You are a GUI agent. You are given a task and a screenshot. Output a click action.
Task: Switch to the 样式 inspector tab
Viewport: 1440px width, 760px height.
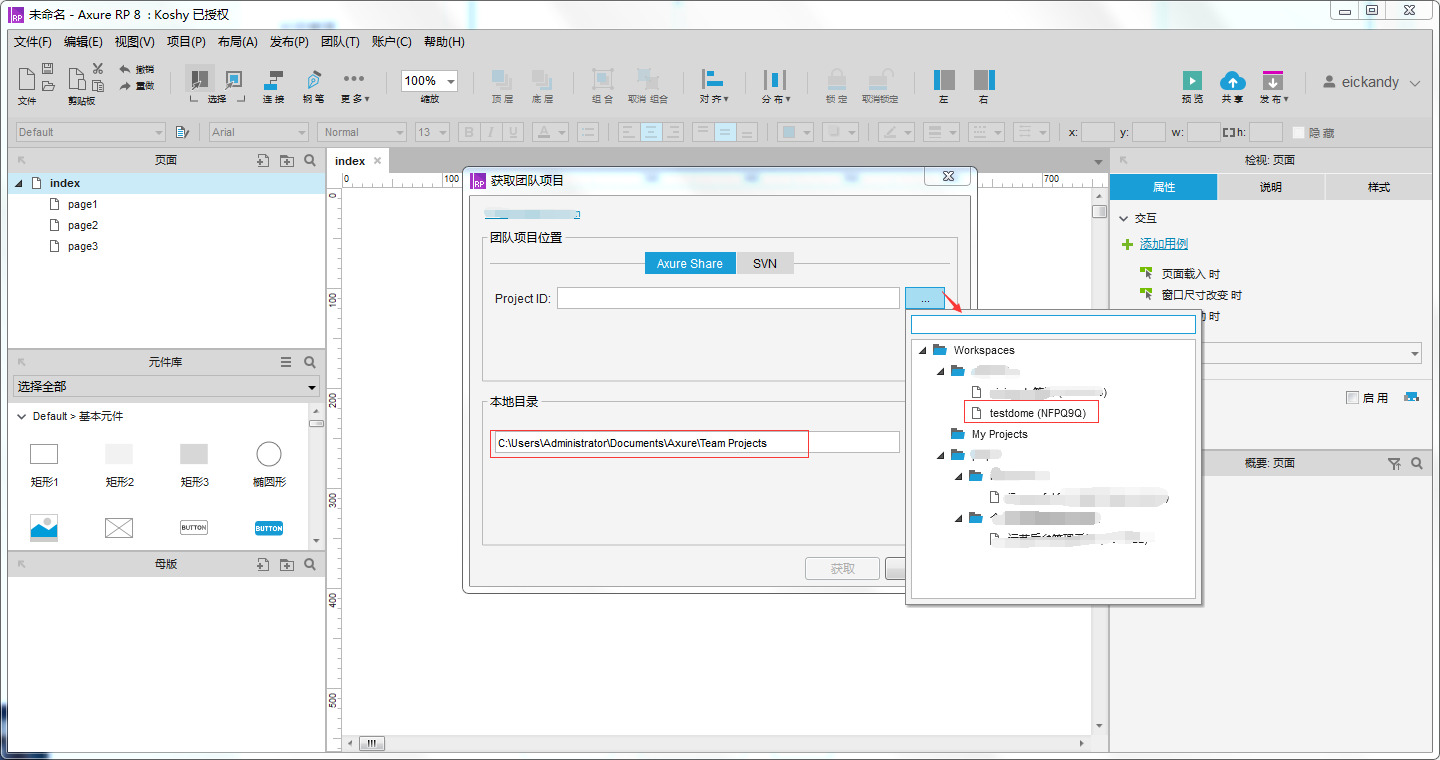click(x=1379, y=187)
